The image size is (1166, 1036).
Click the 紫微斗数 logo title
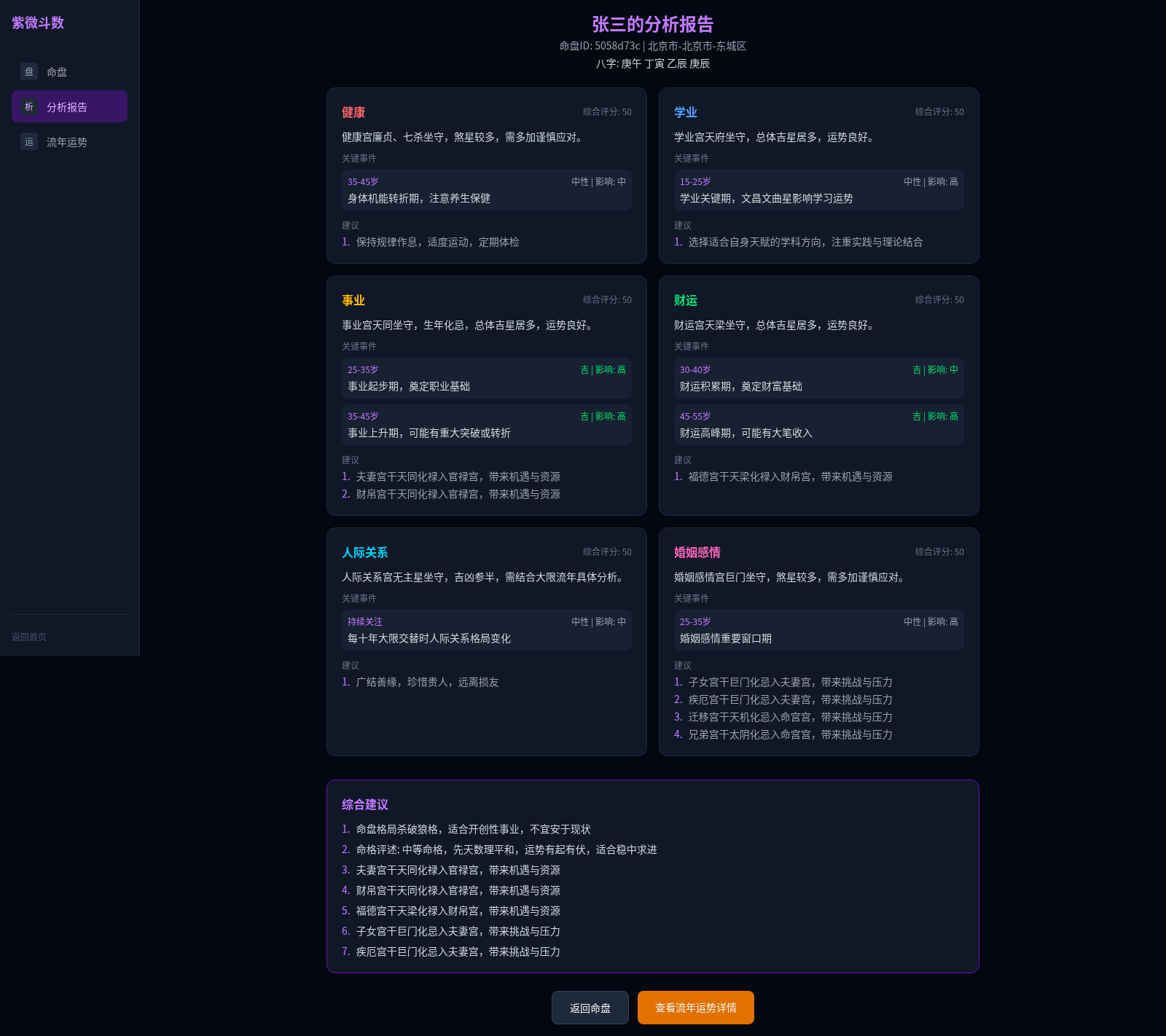(38, 23)
